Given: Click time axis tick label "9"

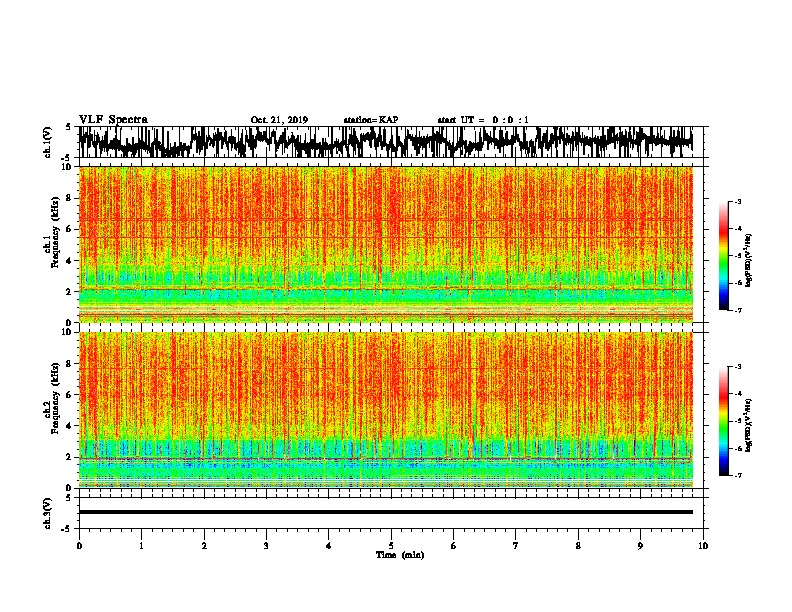Looking at the screenshot, I should point(640,546).
